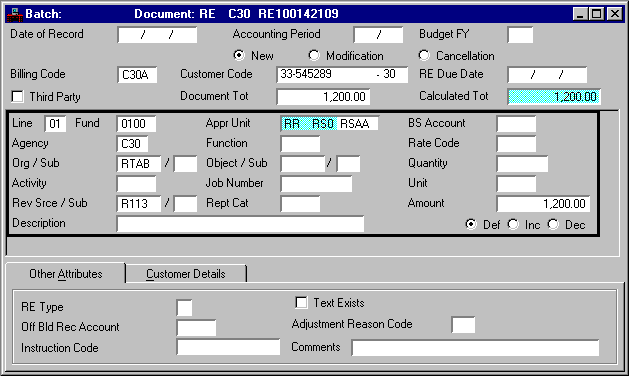Click the Agency field C30
Screen dimensions: 629x376
[132, 144]
